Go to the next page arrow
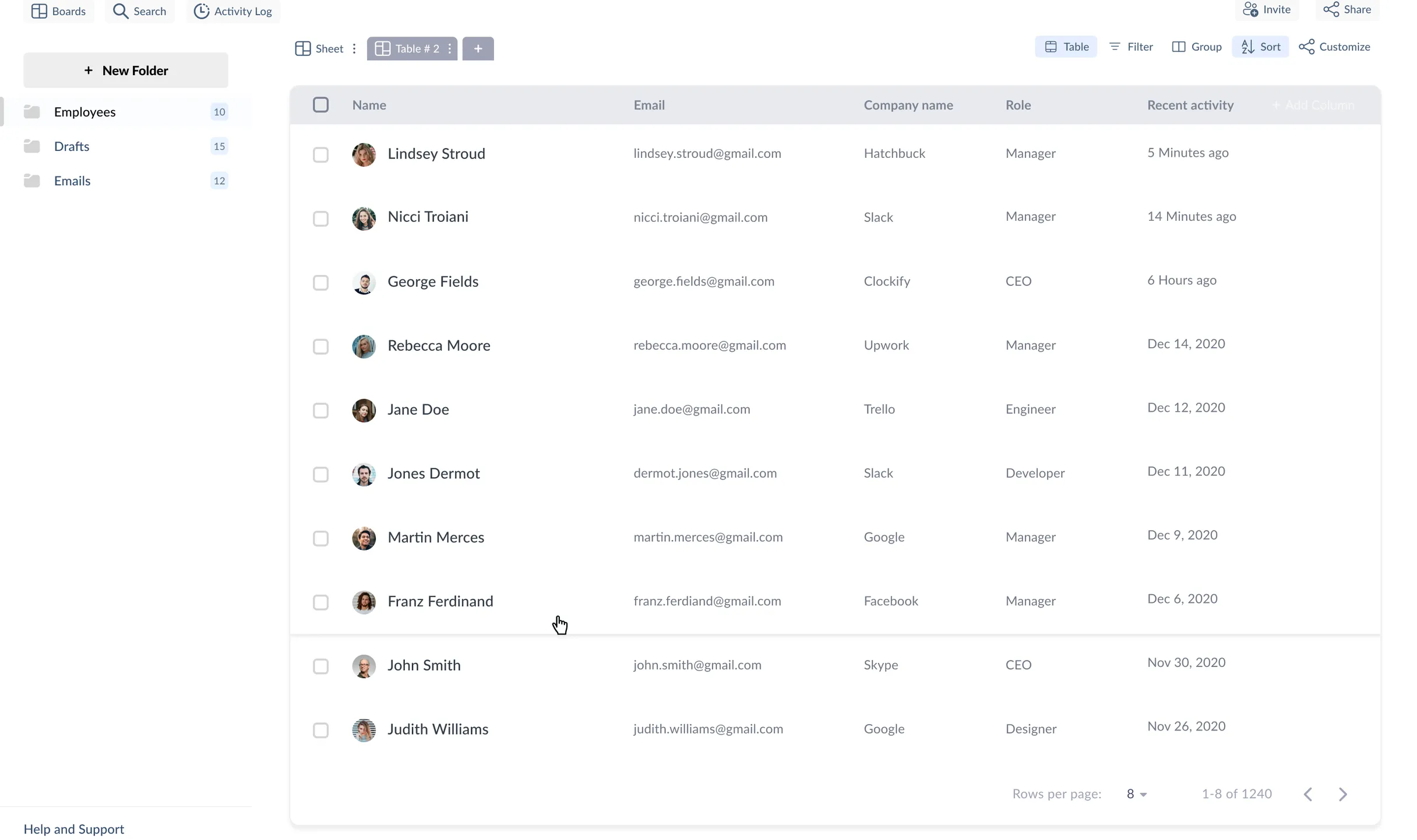The image size is (1417, 840). pos(1343,795)
